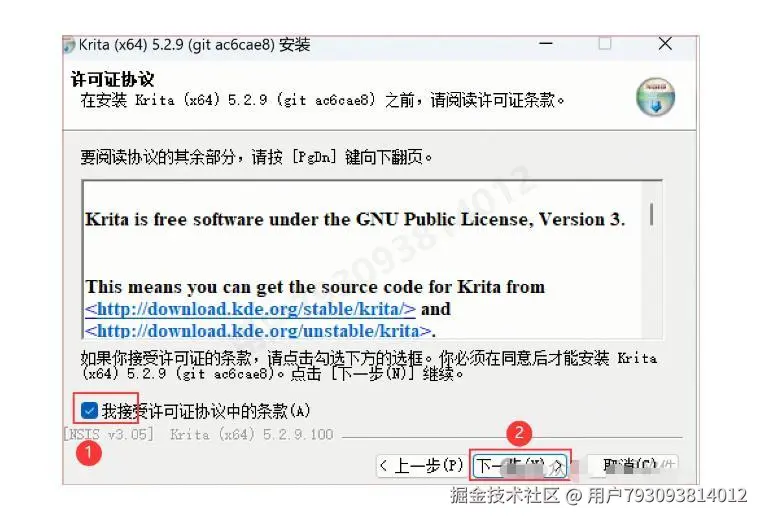Cancel installation with 取消(C) button
This screenshot has width=762, height=520.
632,466
